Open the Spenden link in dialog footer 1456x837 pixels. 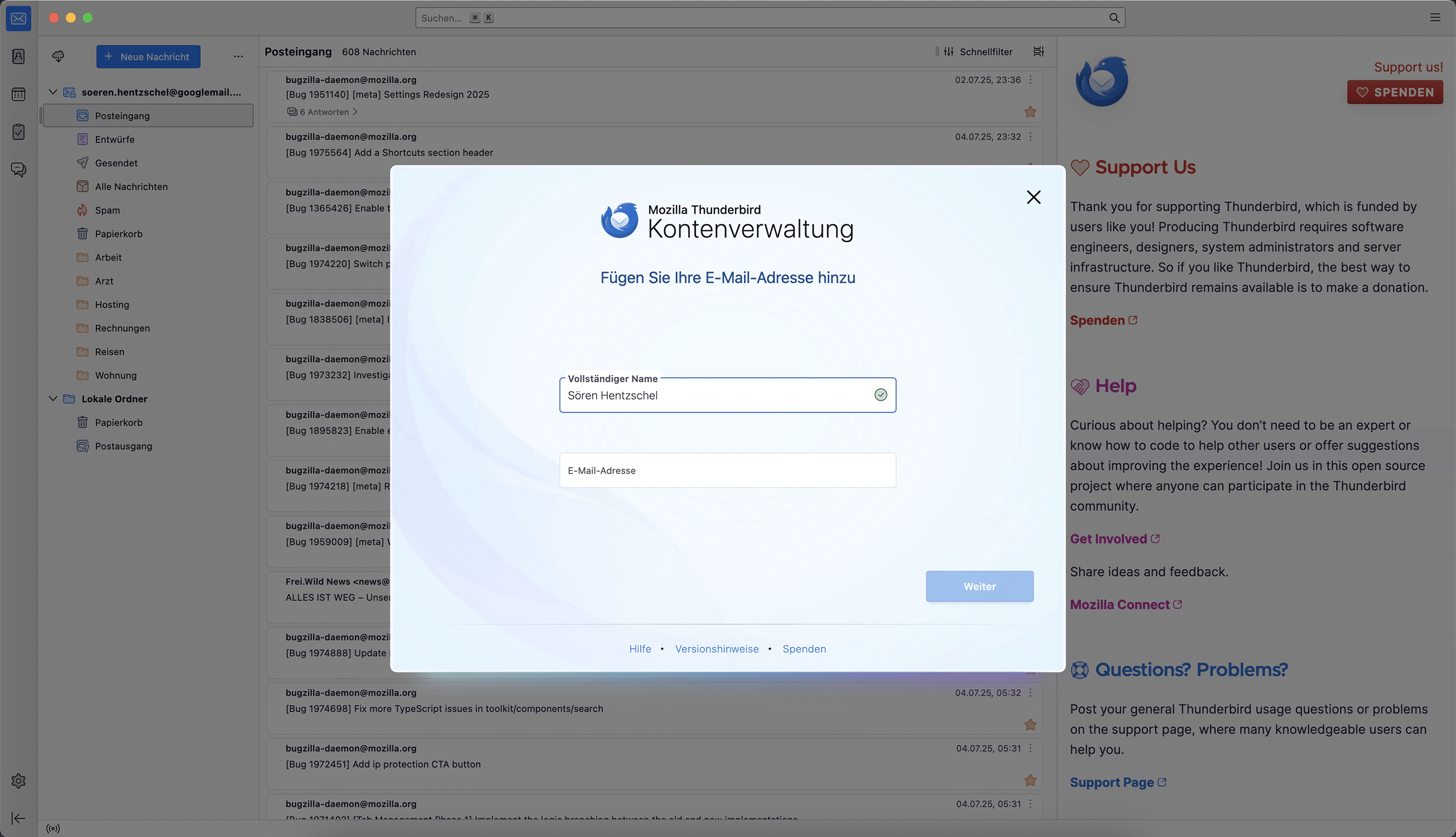[804, 648]
